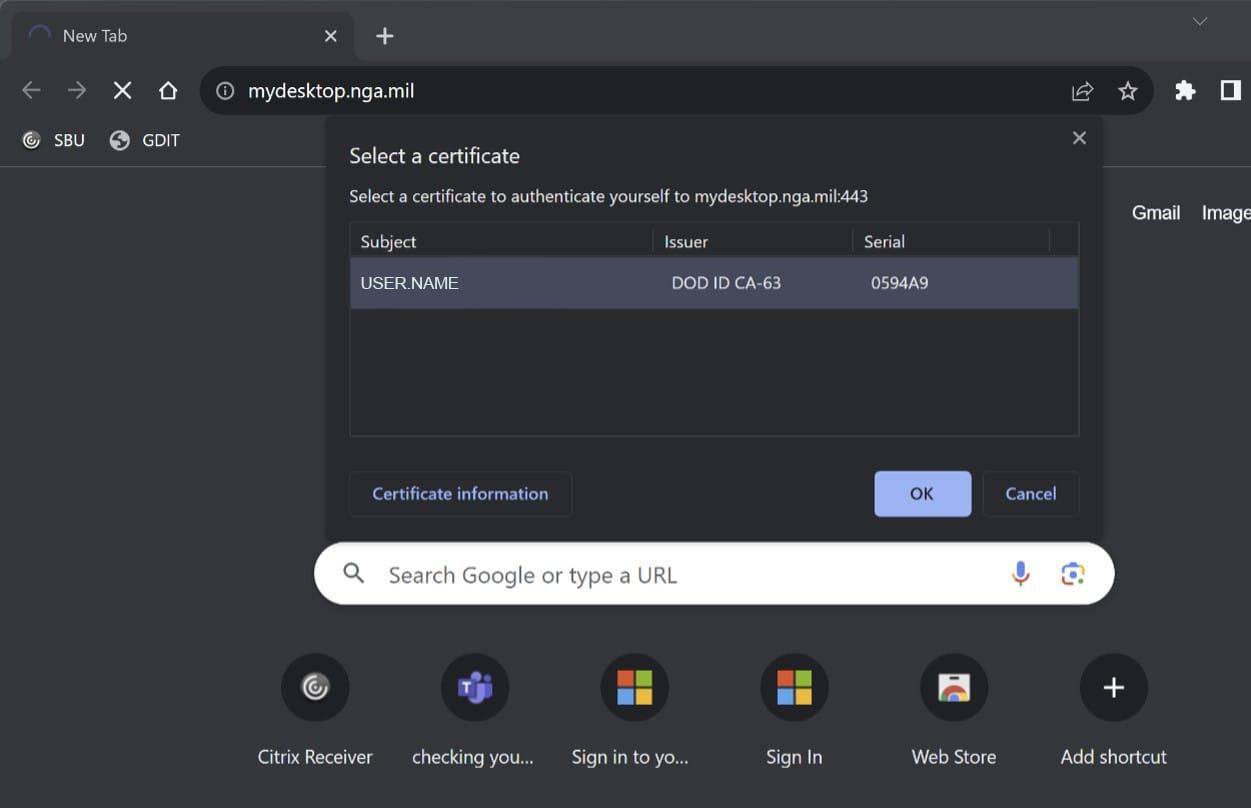View site information icon in address bar

pos(226,91)
